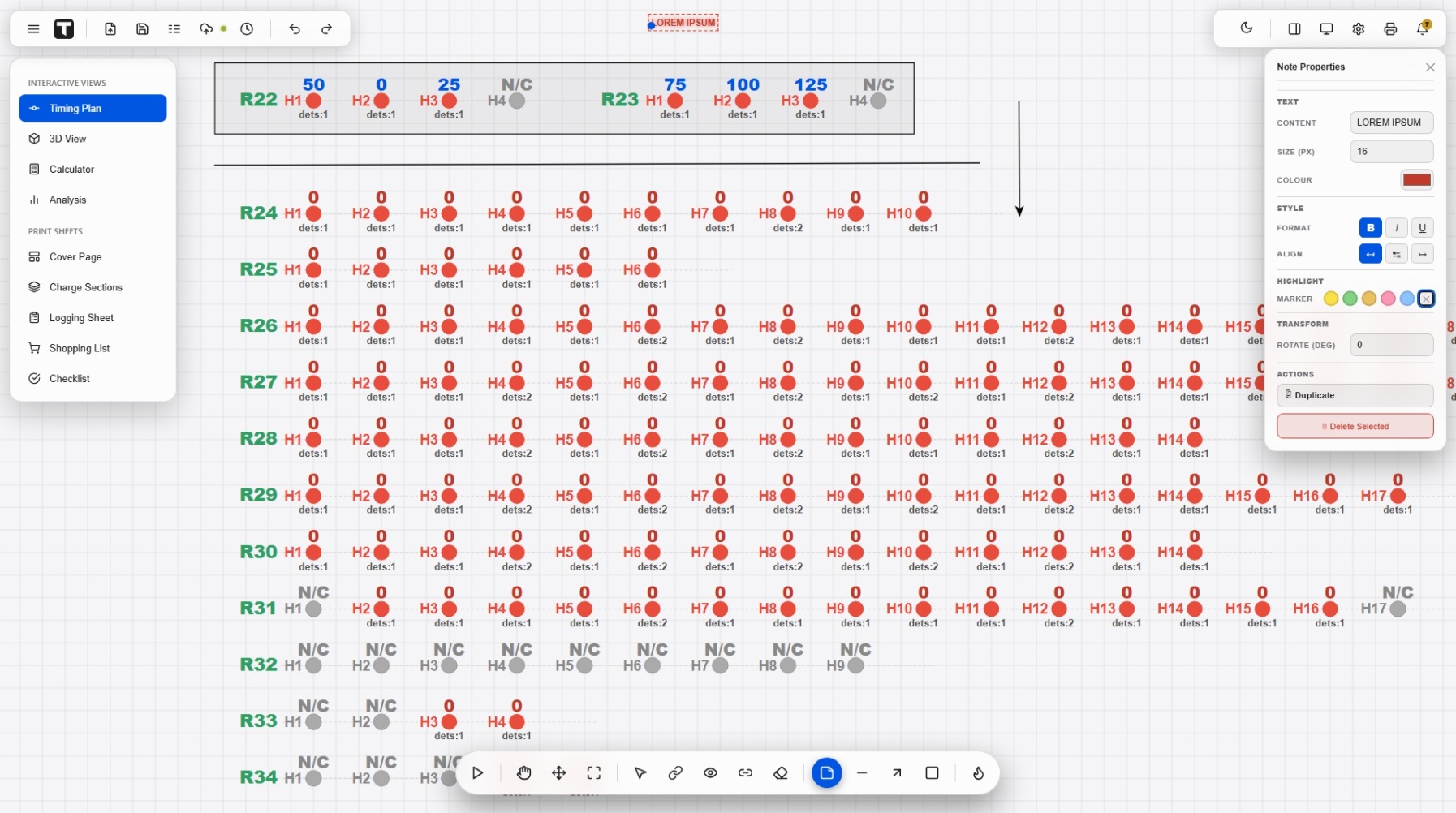The height and width of the screenshot is (813, 1456).
Task: Toggle bold formatting for the note
Action: click(x=1371, y=228)
